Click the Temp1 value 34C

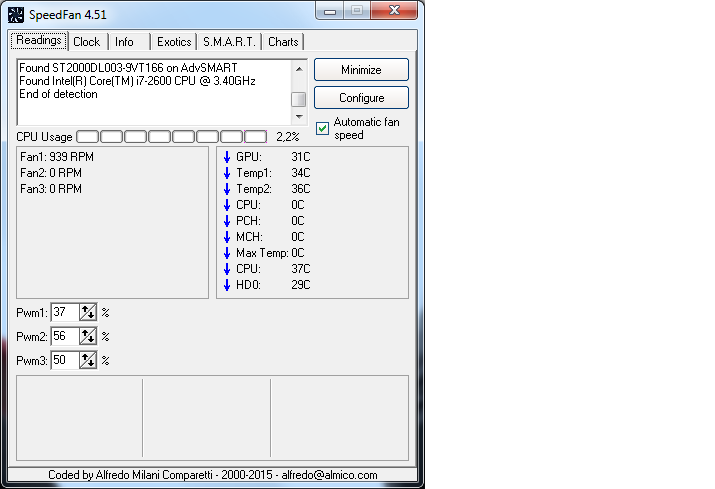(301, 173)
